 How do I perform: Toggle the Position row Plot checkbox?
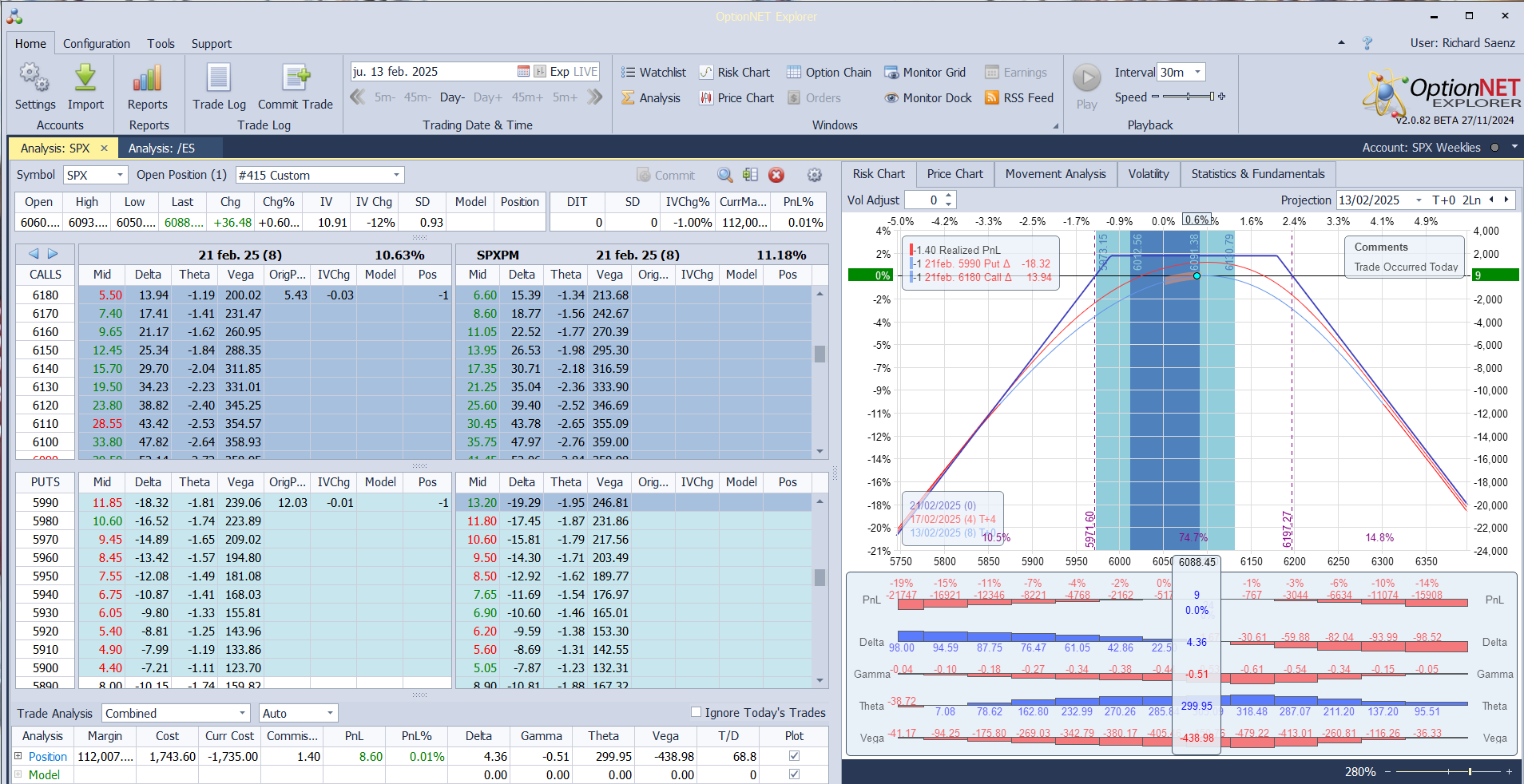(794, 756)
